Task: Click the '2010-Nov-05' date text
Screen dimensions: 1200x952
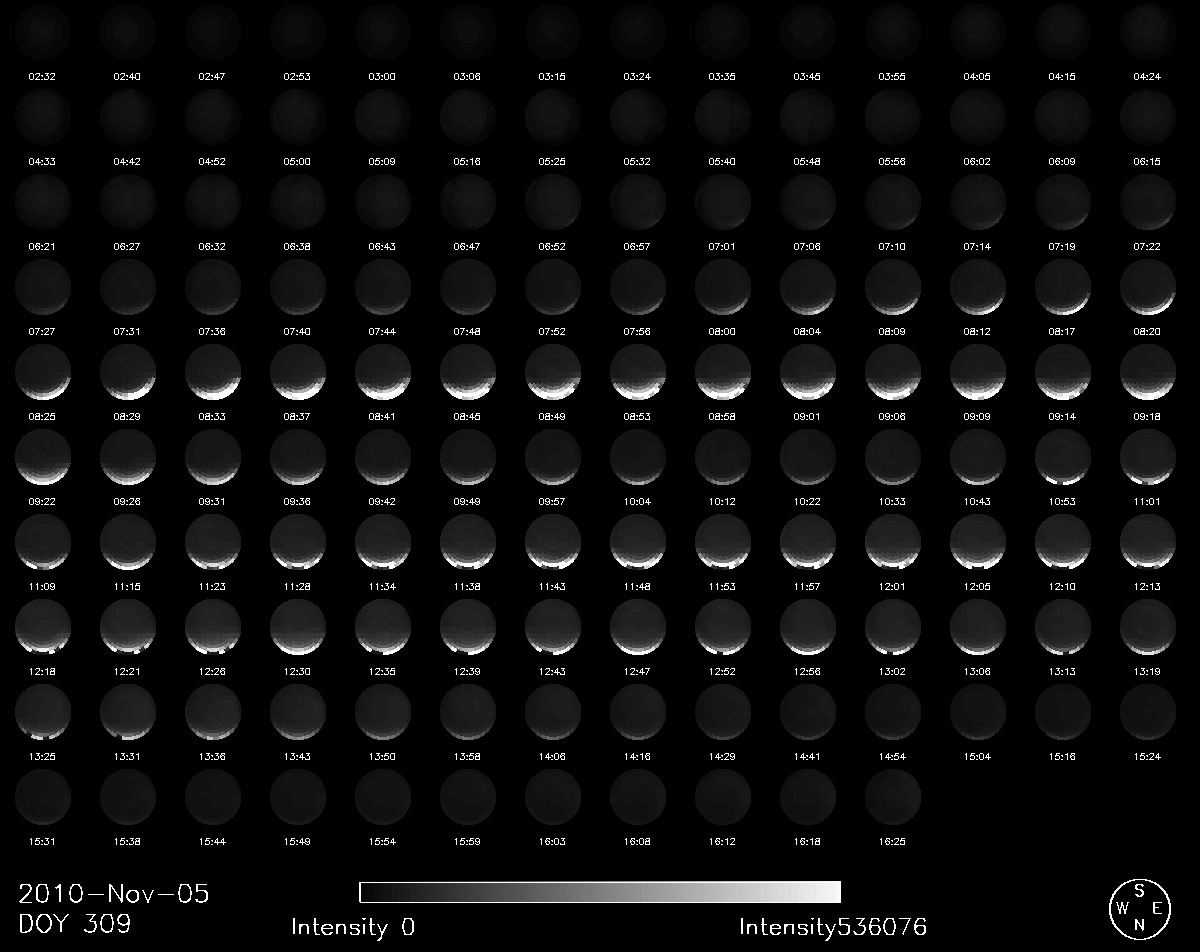Action: [x=114, y=893]
